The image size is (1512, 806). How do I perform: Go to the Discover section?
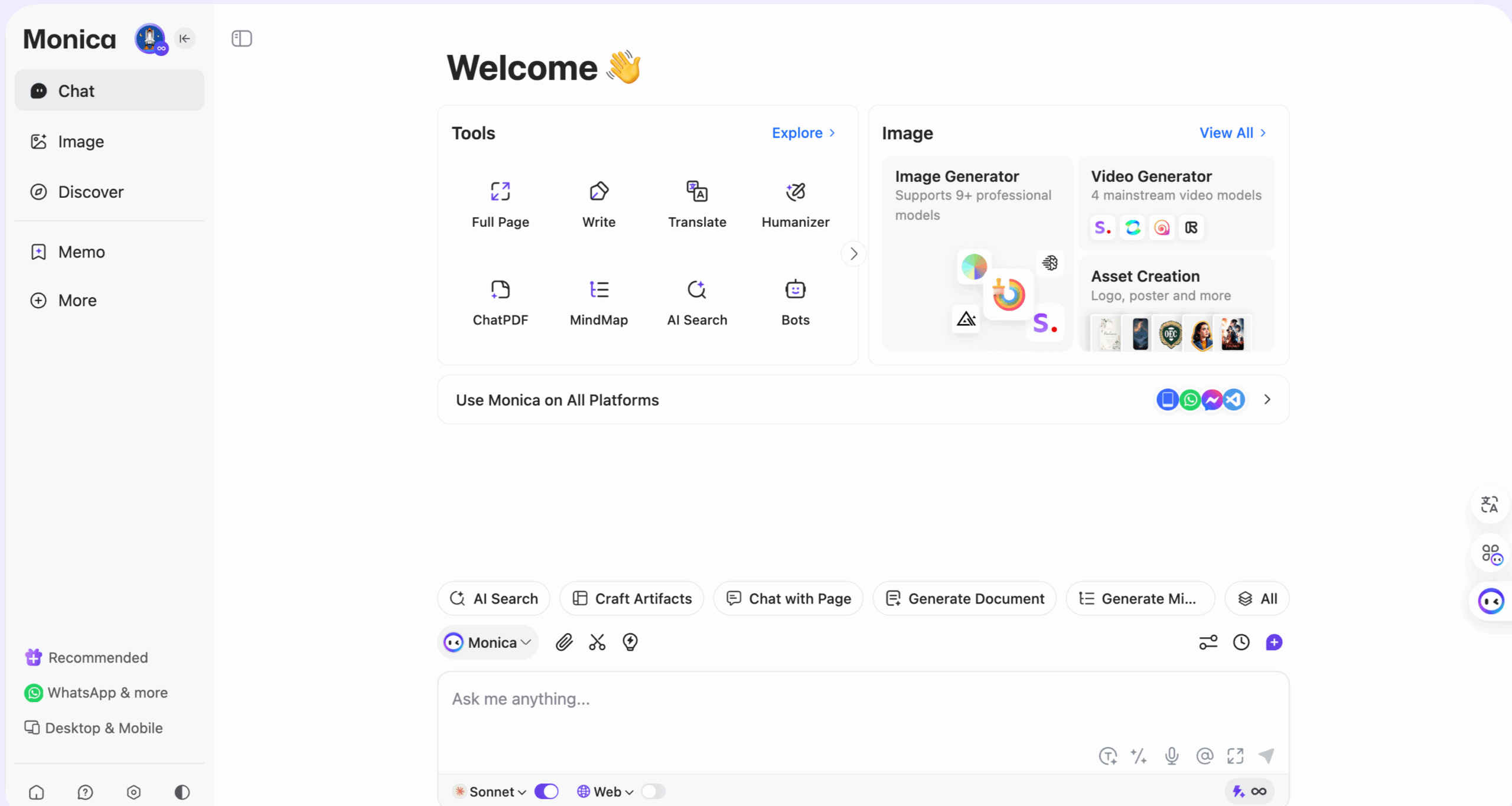91,192
